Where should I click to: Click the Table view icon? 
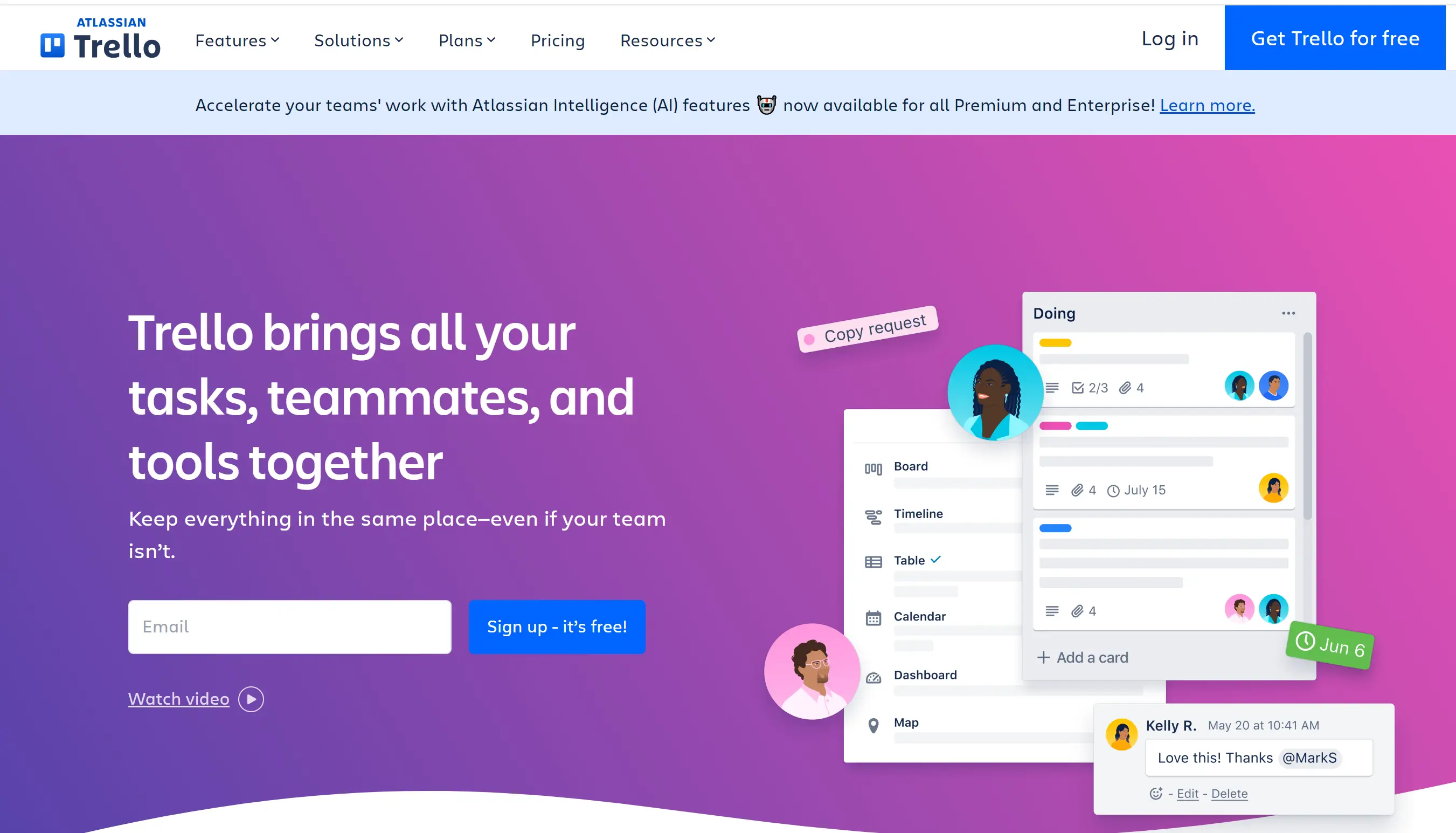tap(874, 560)
